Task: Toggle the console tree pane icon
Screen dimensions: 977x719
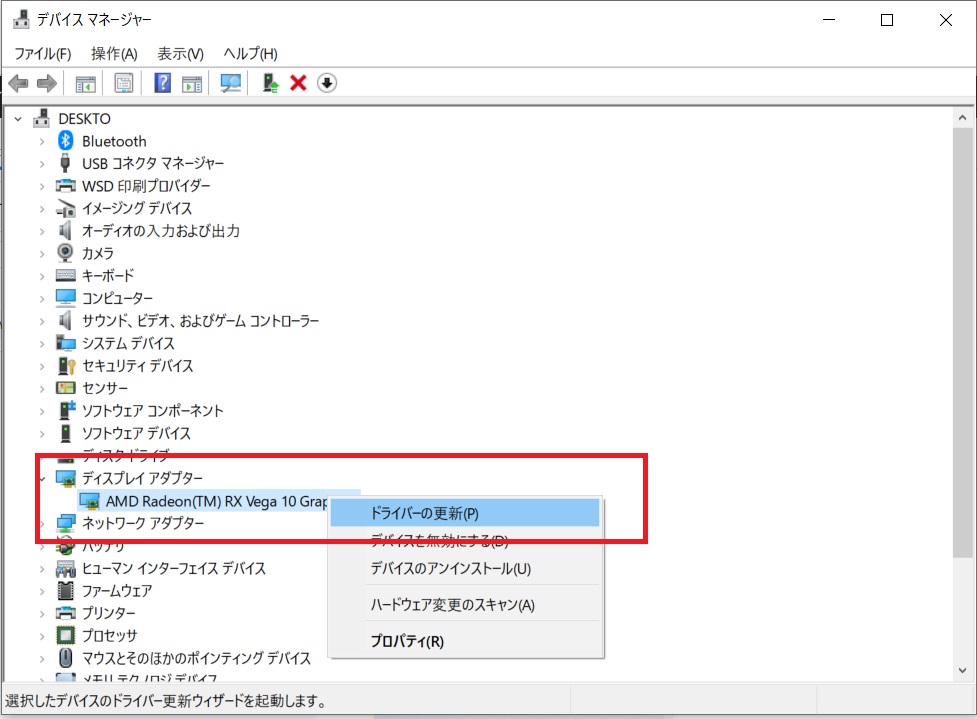Action: 85,83
